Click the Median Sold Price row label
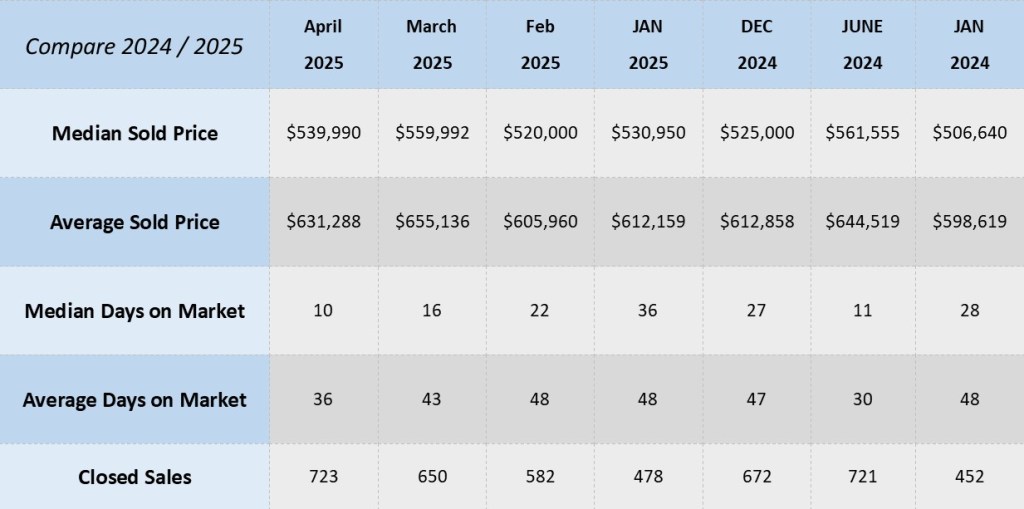This screenshot has width=1024, height=509. click(134, 132)
